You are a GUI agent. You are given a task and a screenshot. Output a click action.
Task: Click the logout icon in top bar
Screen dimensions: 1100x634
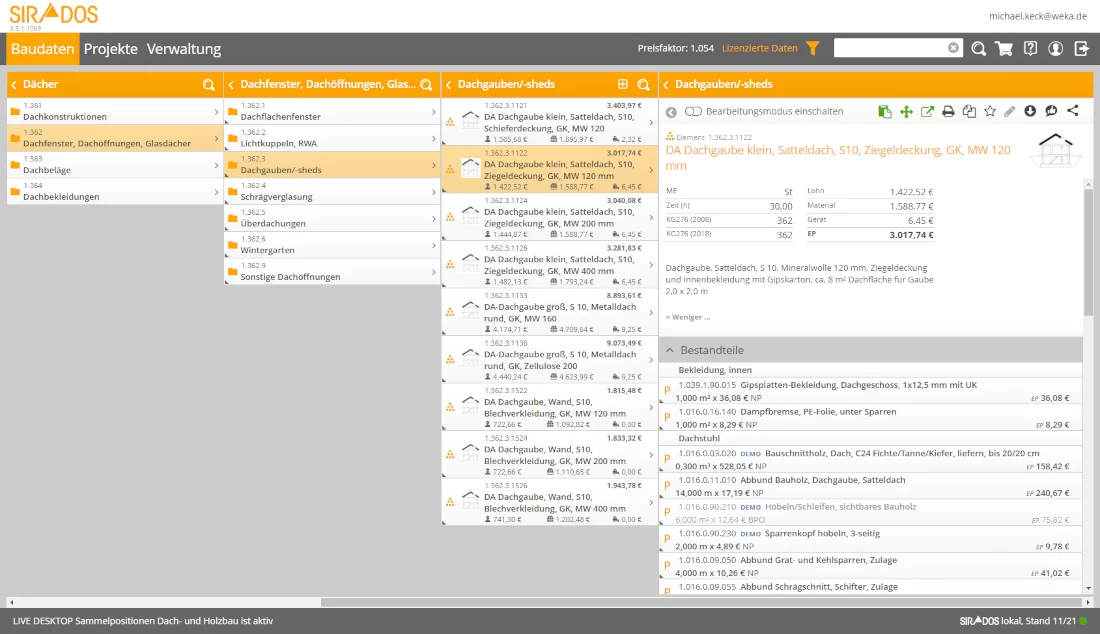coord(1081,48)
